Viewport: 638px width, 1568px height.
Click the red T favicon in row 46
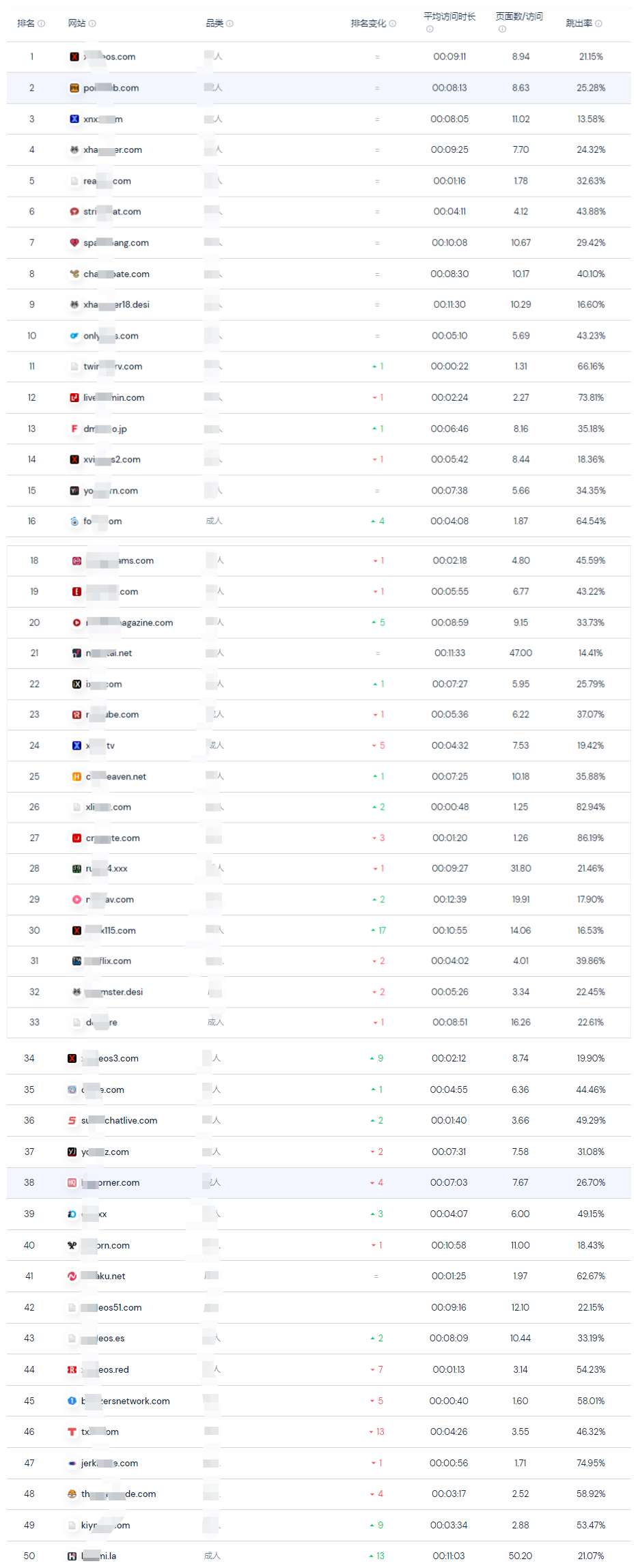(72, 1431)
